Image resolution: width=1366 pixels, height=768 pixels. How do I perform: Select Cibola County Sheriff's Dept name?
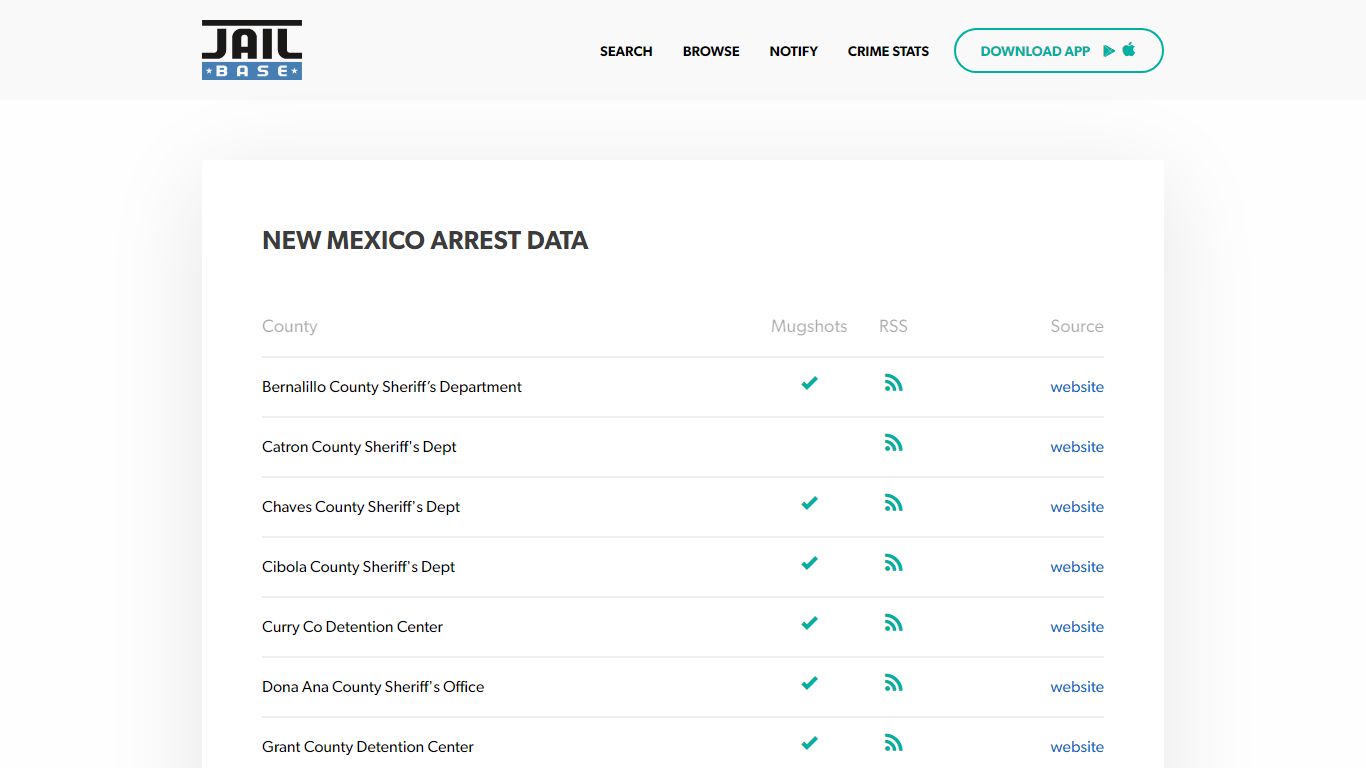coord(358,567)
